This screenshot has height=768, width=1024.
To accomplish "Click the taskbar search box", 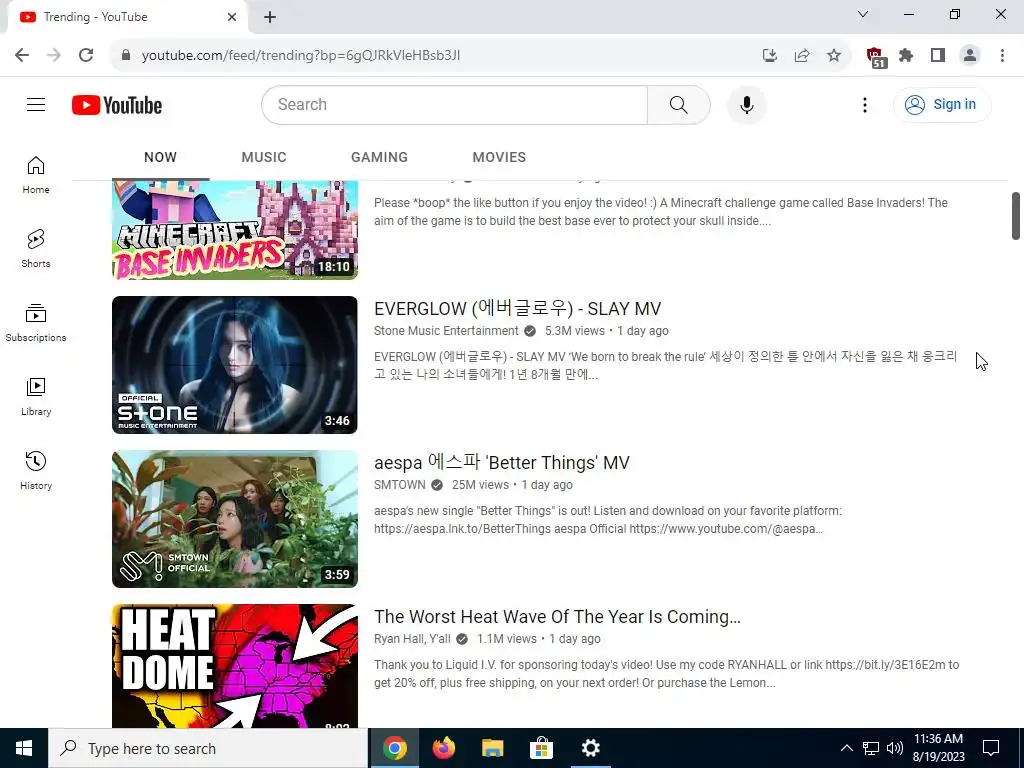I will point(208,748).
